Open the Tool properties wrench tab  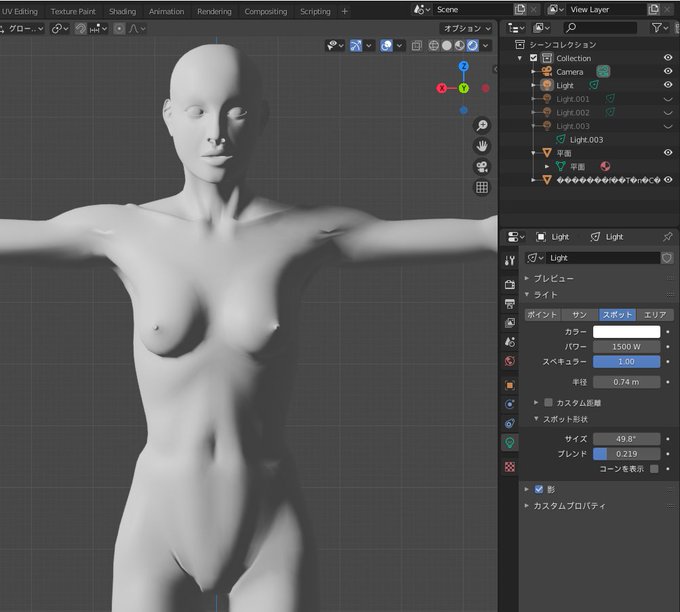pos(510,260)
